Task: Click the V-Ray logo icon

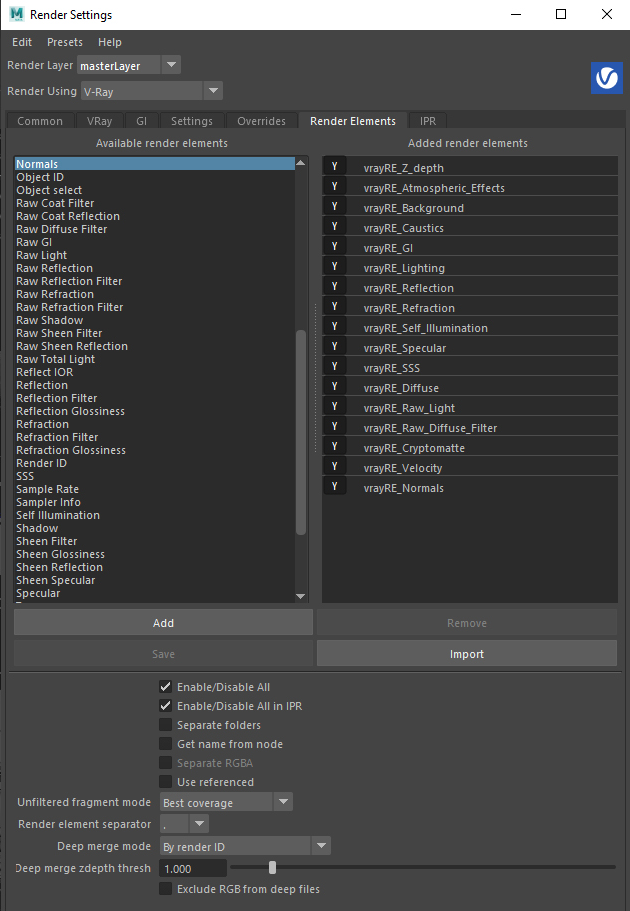Action: pyautogui.click(x=607, y=78)
